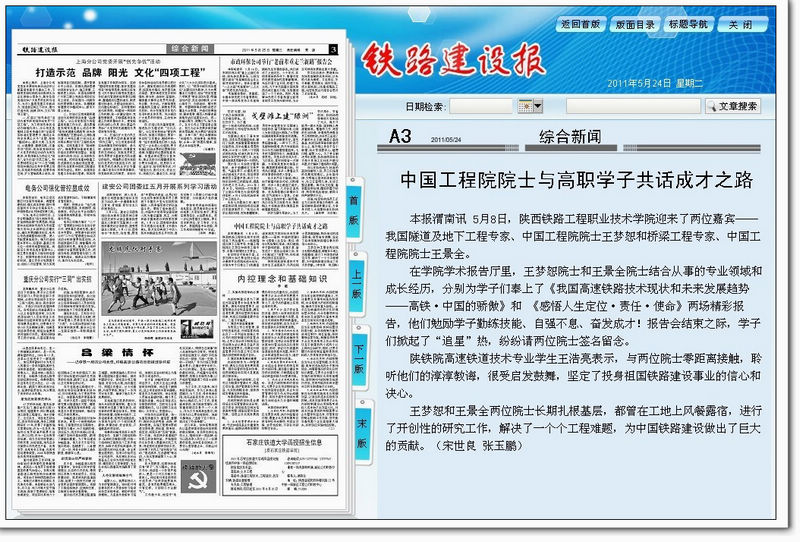Open 标题导航 headline navigation
The image size is (800, 542).
point(689,23)
